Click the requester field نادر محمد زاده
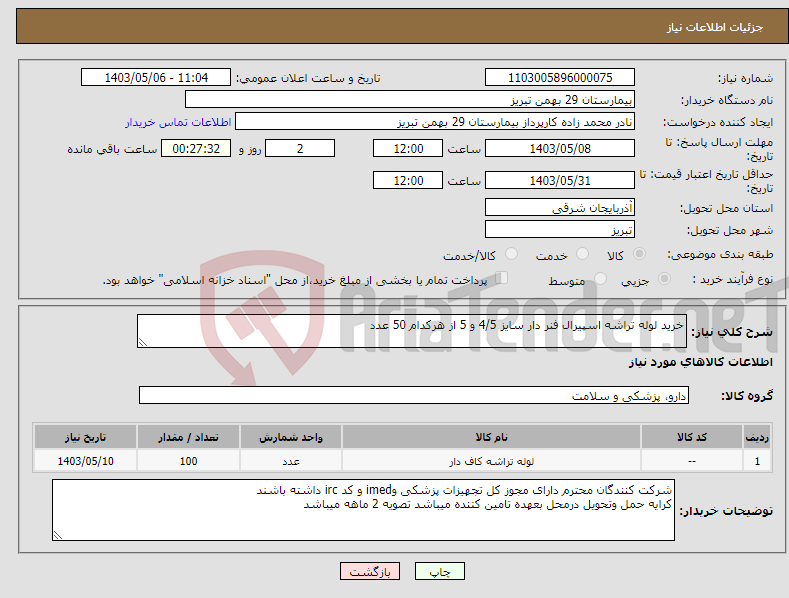 (435, 121)
